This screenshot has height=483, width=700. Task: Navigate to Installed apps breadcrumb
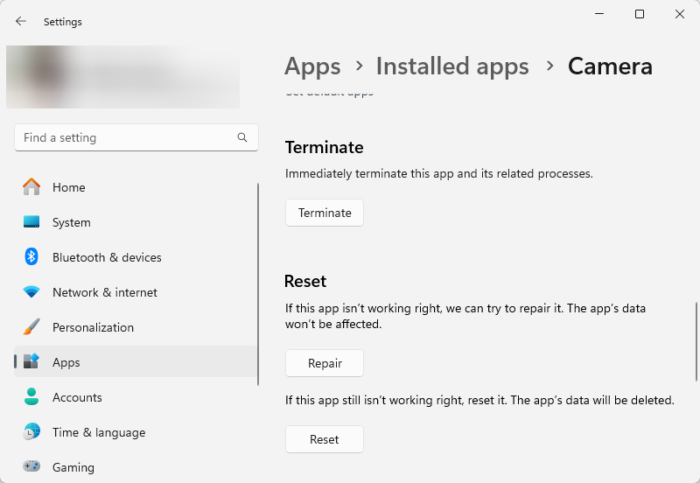pos(452,67)
